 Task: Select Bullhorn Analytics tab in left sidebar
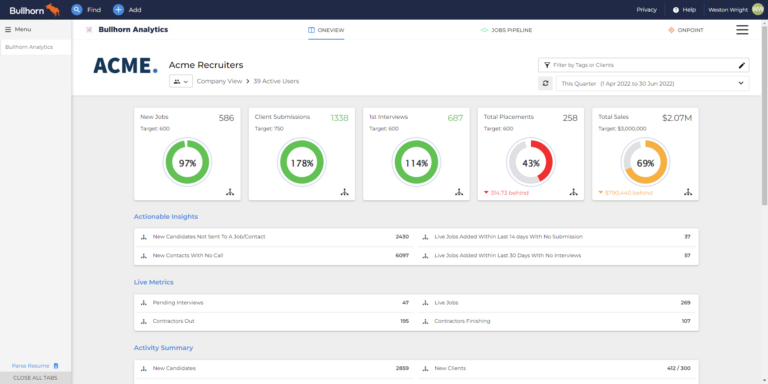(x=36, y=48)
